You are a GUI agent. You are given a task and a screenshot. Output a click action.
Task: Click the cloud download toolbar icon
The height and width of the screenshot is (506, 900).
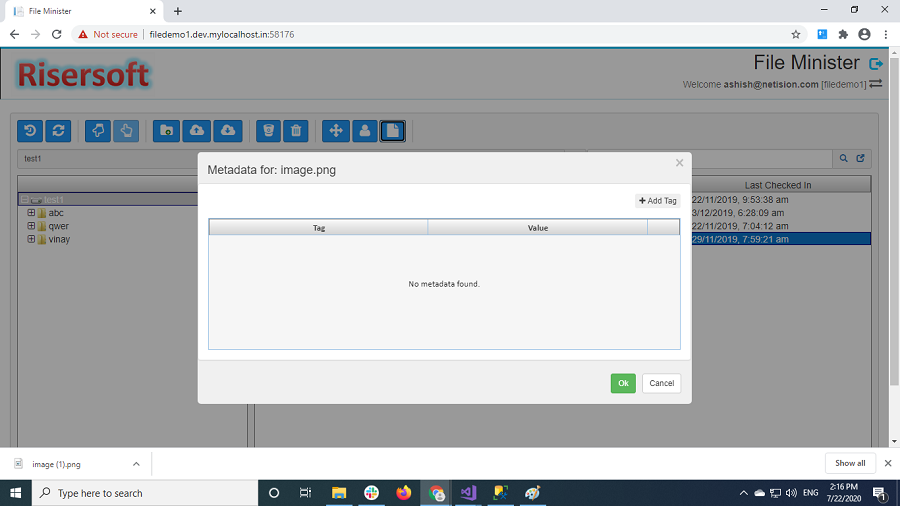(x=227, y=131)
